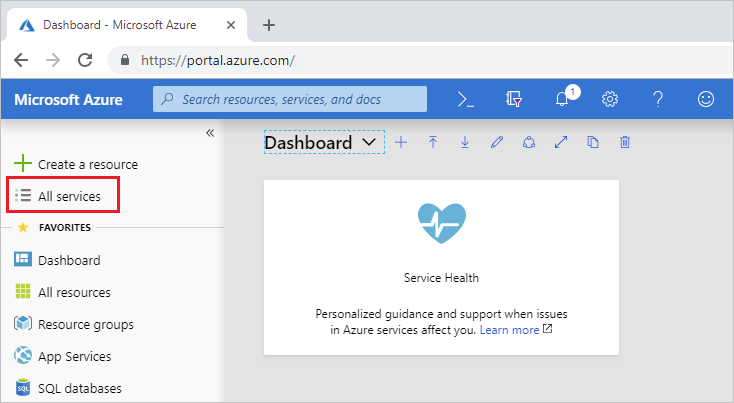734x403 pixels.
Task: Click the browser address bar URL
Action: (x=218, y=60)
